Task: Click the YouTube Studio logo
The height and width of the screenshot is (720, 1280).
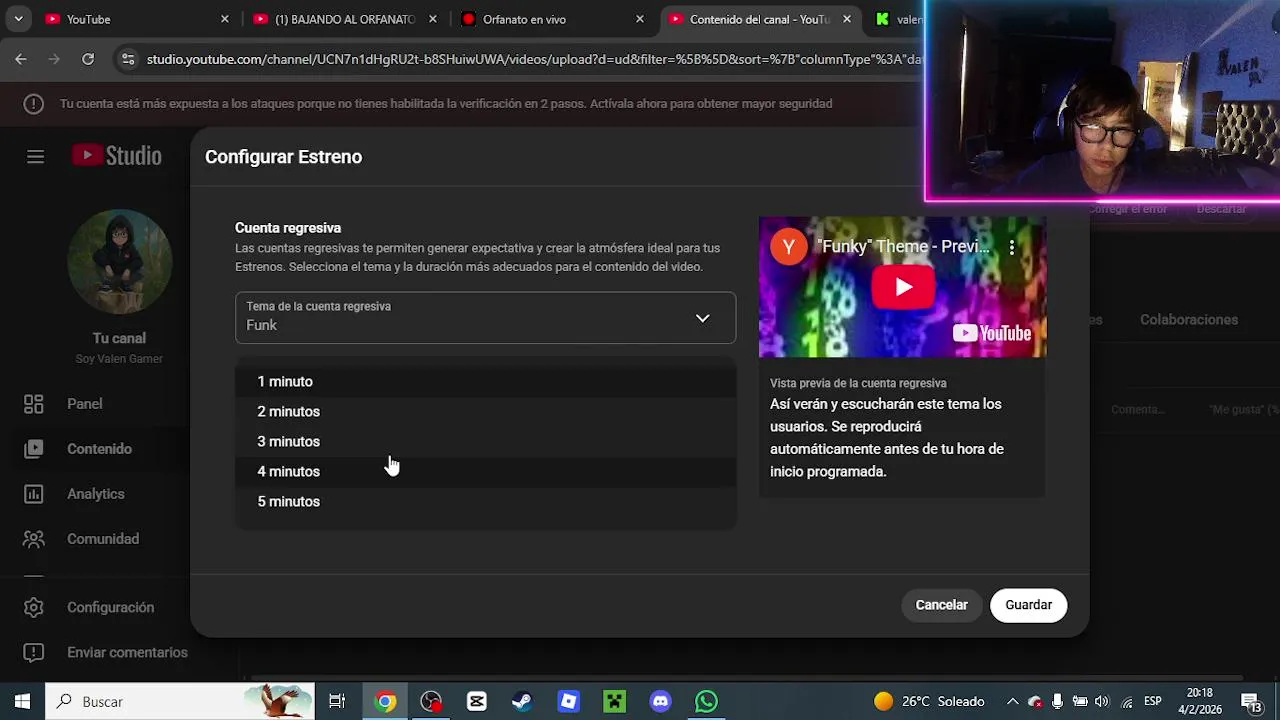Action: (116, 156)
